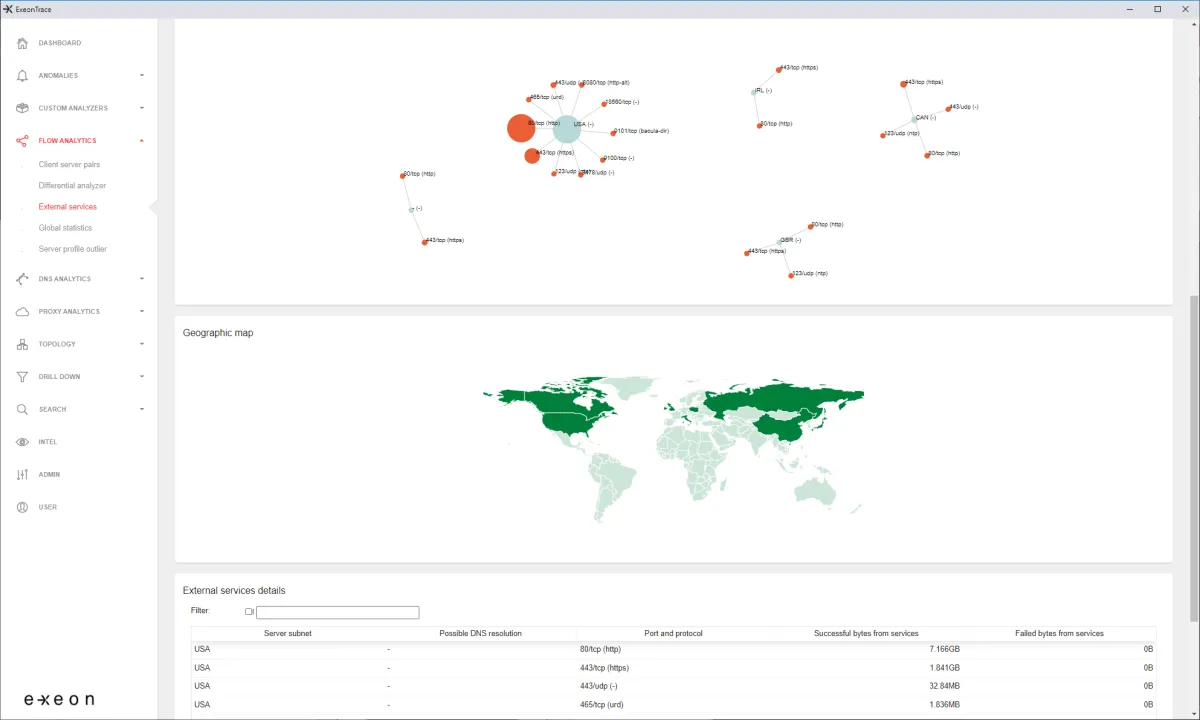
Task: Click the Admin sliders icon
Action: [22, 475]
